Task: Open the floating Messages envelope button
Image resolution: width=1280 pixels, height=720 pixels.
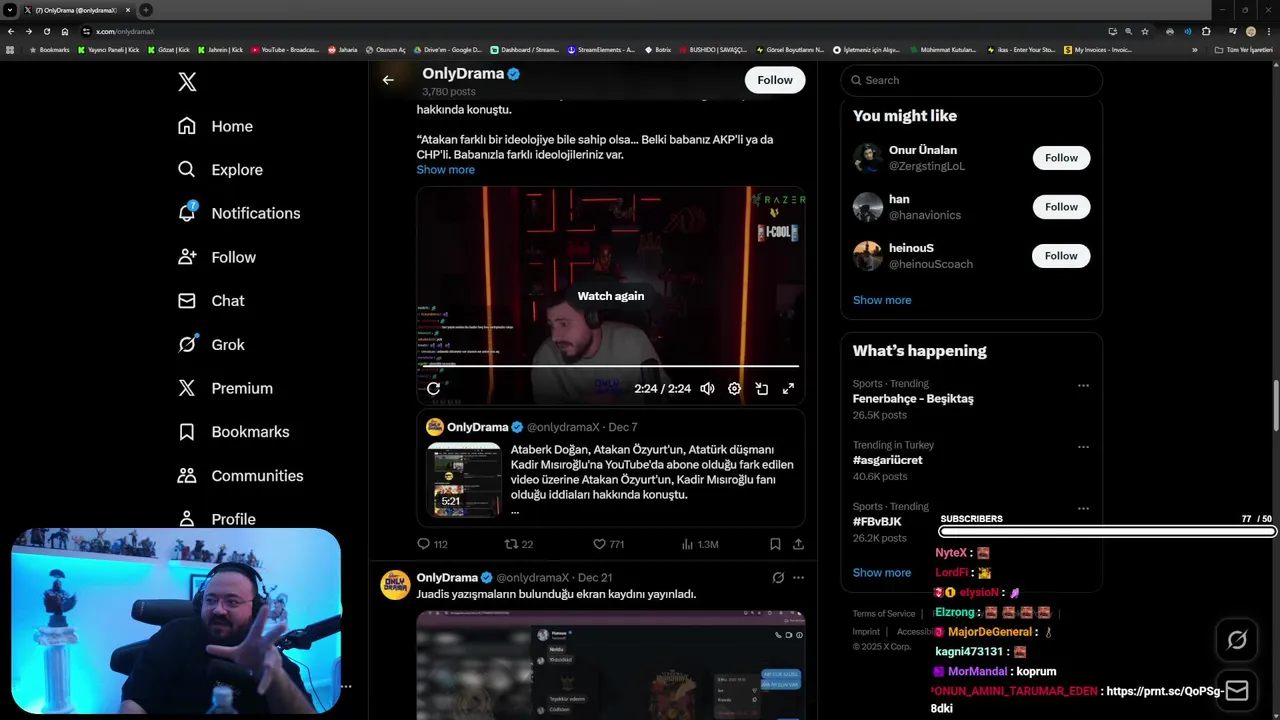Action: click(x=1237, y=691)
